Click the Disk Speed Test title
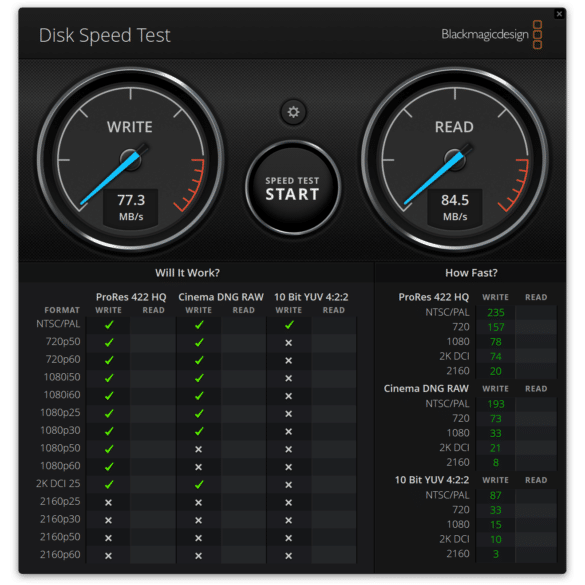 pos(104,35)
